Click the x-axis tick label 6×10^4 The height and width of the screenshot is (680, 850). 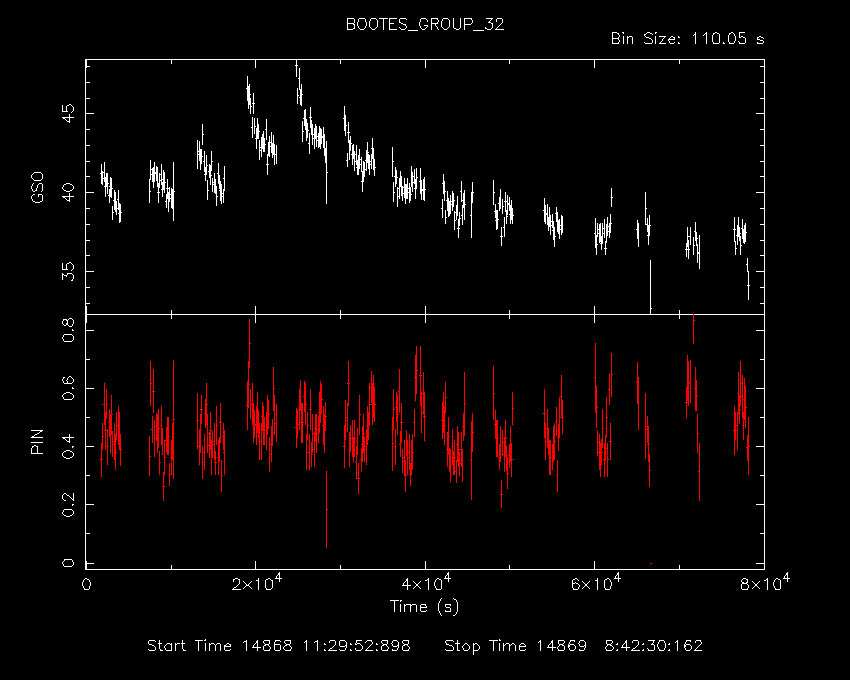[596, 583]
